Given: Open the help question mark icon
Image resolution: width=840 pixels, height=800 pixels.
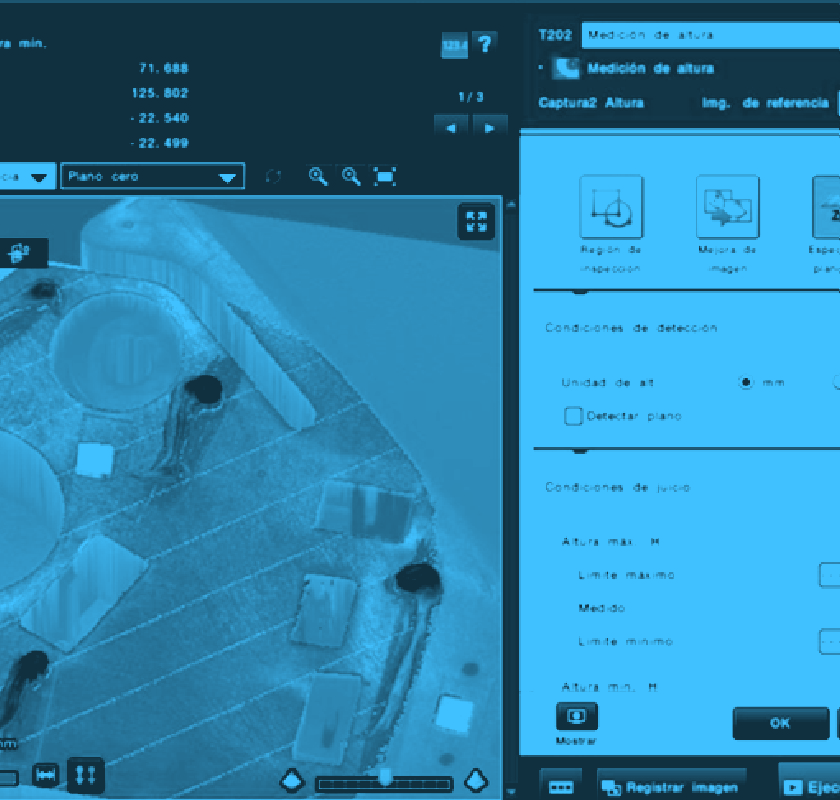Looking at the screenshot, I should pos(485,44).
